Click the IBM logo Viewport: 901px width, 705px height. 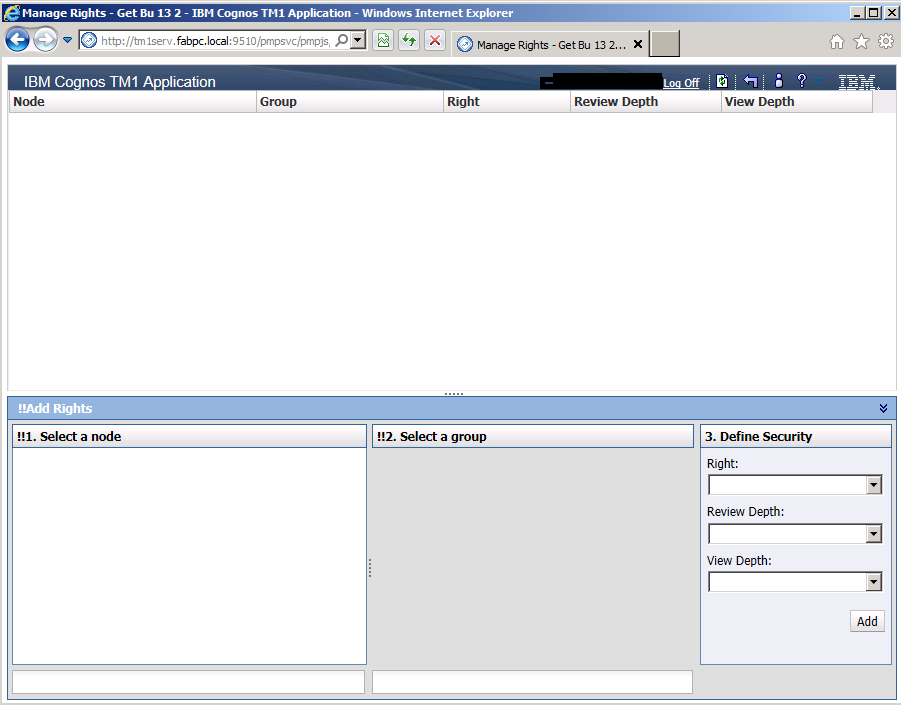[858, 82]
